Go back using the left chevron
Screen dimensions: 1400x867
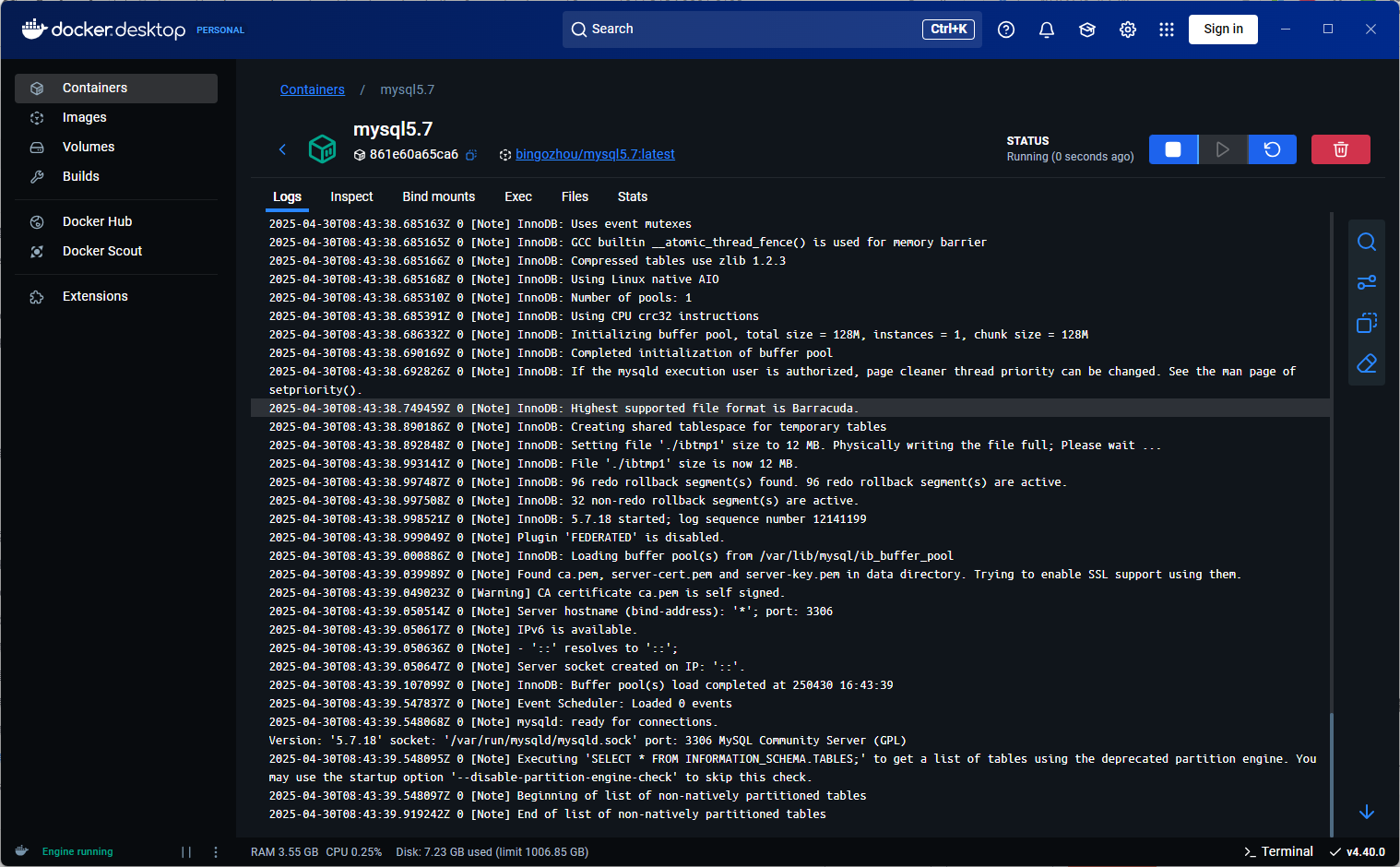tap(283, 148)
